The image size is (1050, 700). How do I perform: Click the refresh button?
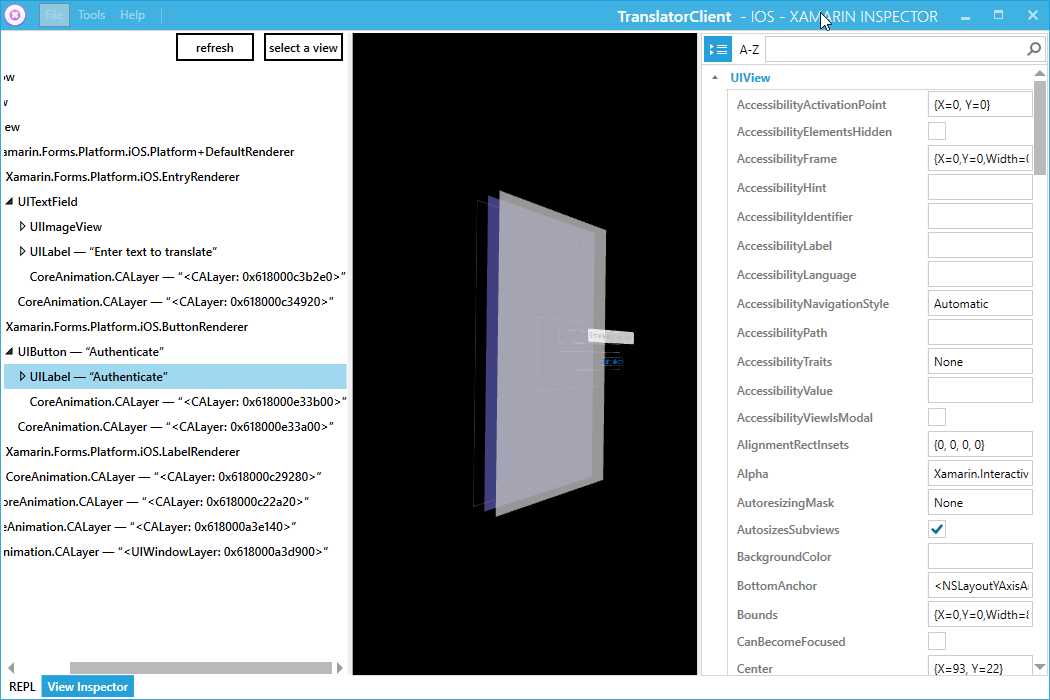coord(215,48)
